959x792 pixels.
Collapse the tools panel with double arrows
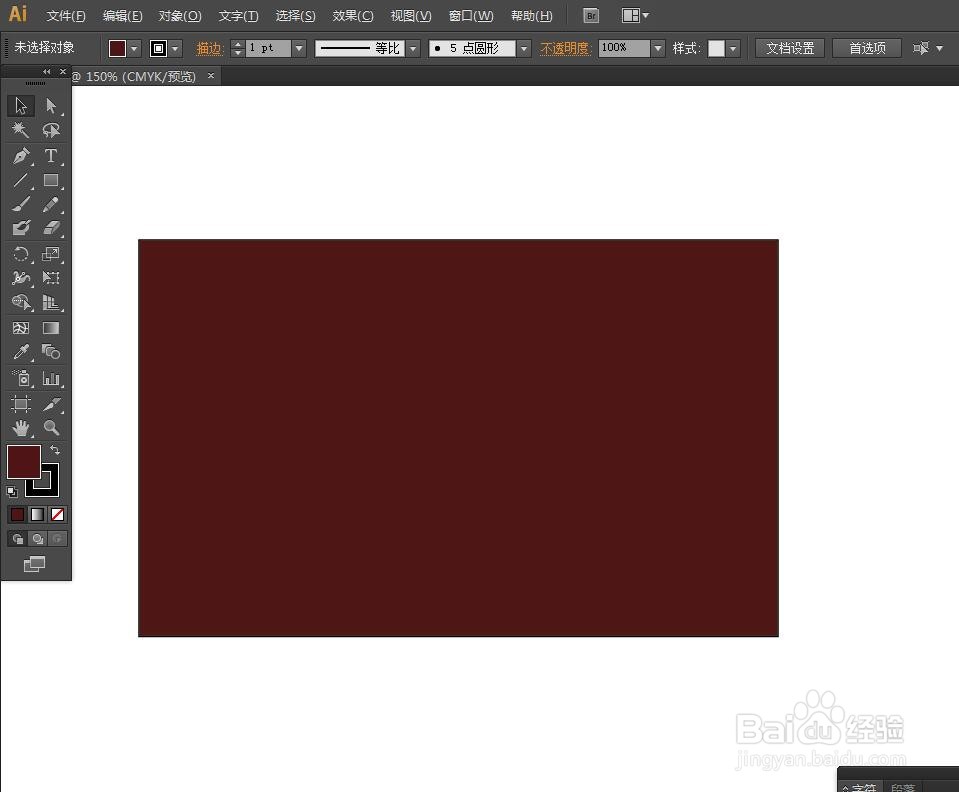pos(46,72)
